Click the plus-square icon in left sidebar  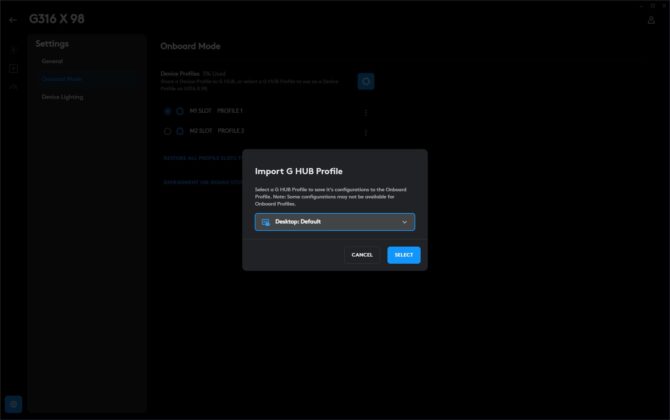click(13, 68)
